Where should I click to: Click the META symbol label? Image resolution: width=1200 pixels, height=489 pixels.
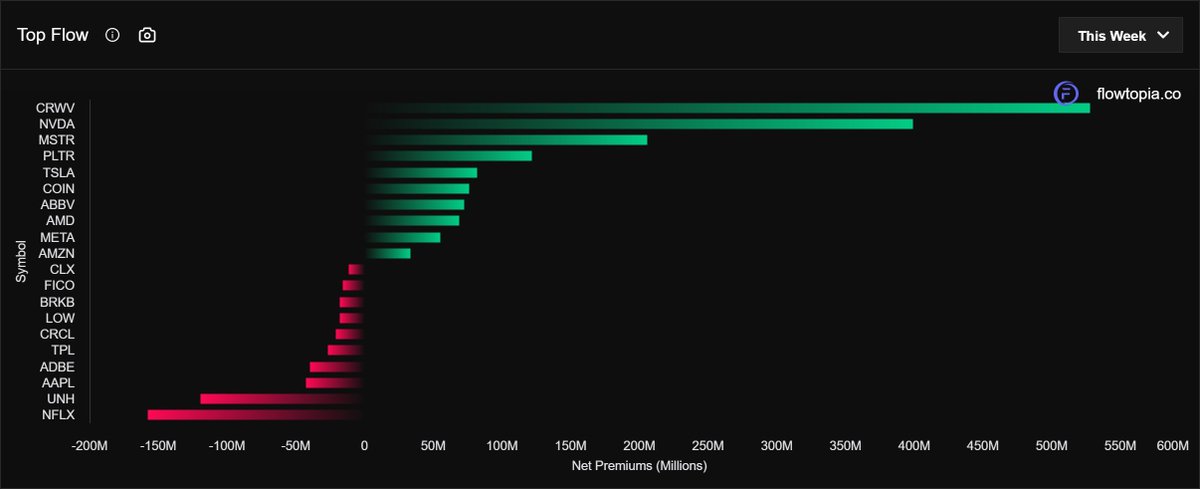[57, 237]
